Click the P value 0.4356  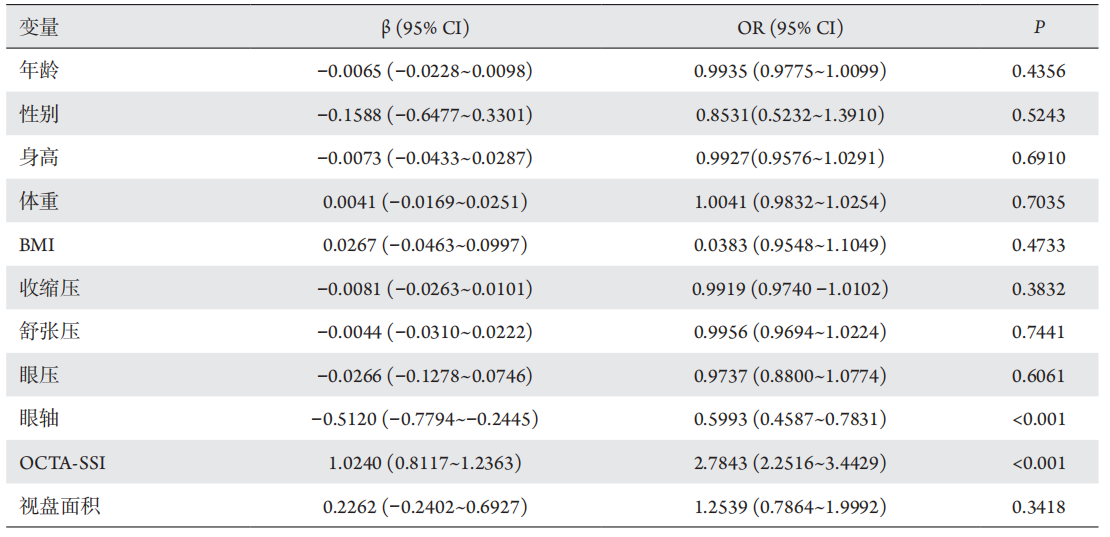pyautogui.click(x=1039, y=71)
